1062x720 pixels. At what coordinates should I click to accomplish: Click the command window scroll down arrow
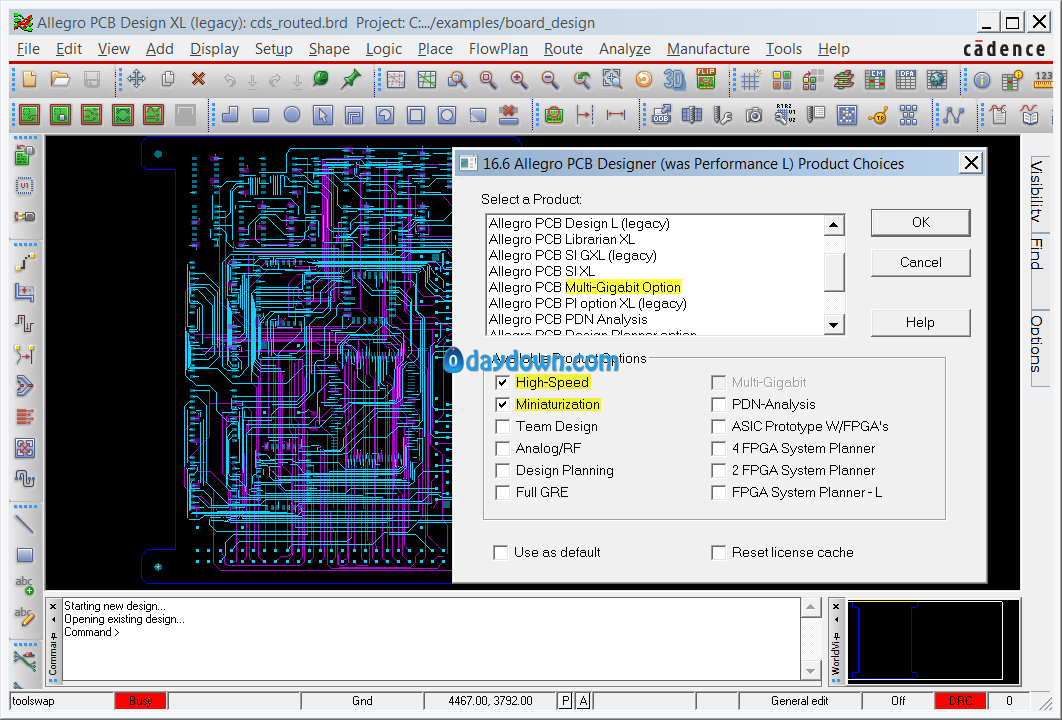coord(811,671)
